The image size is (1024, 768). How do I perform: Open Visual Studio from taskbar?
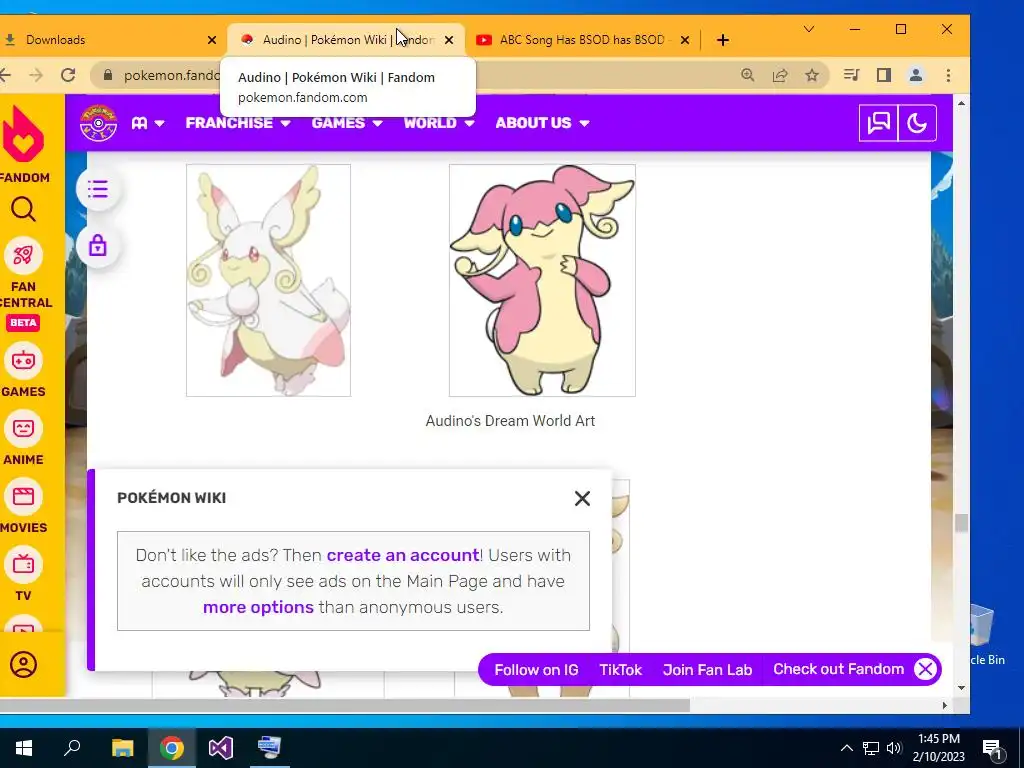(x=221, y=748)
